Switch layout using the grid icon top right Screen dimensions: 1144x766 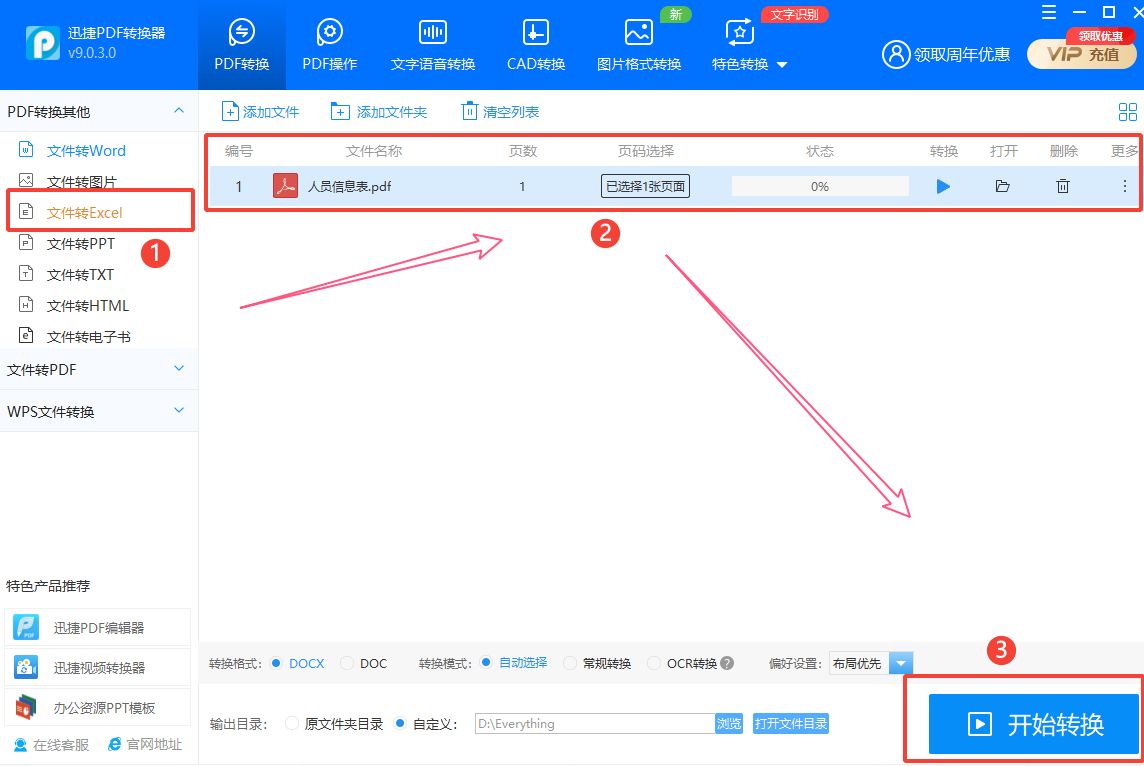[1127, 112]
